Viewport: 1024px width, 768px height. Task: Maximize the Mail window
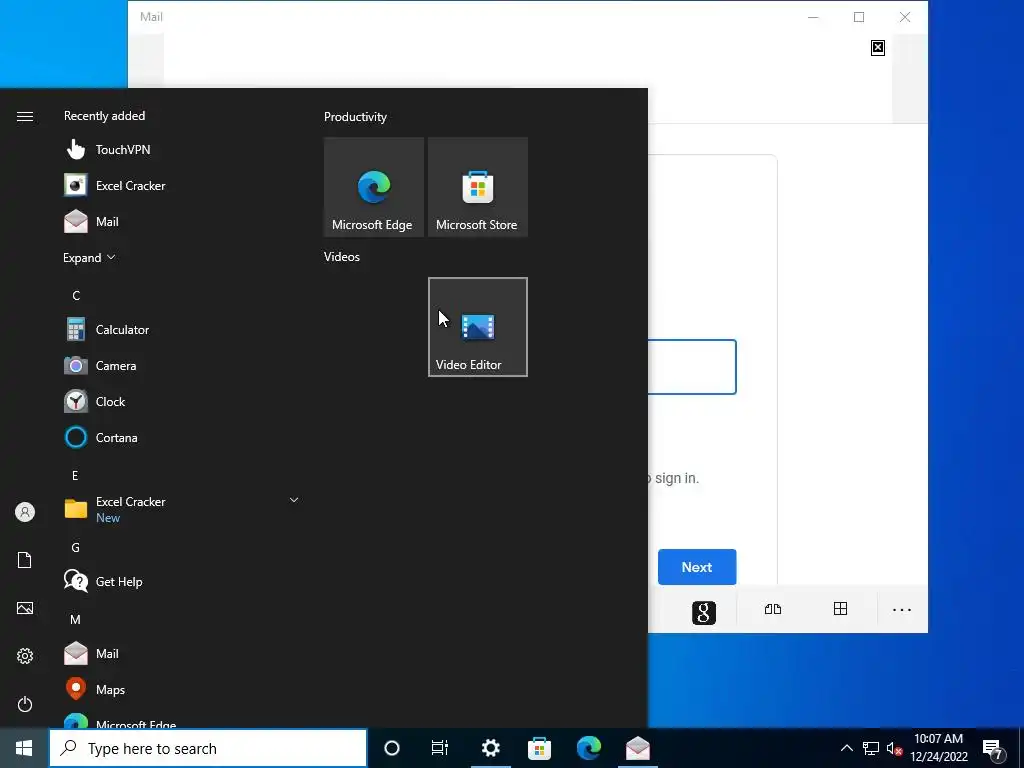(x=859, y=17)
